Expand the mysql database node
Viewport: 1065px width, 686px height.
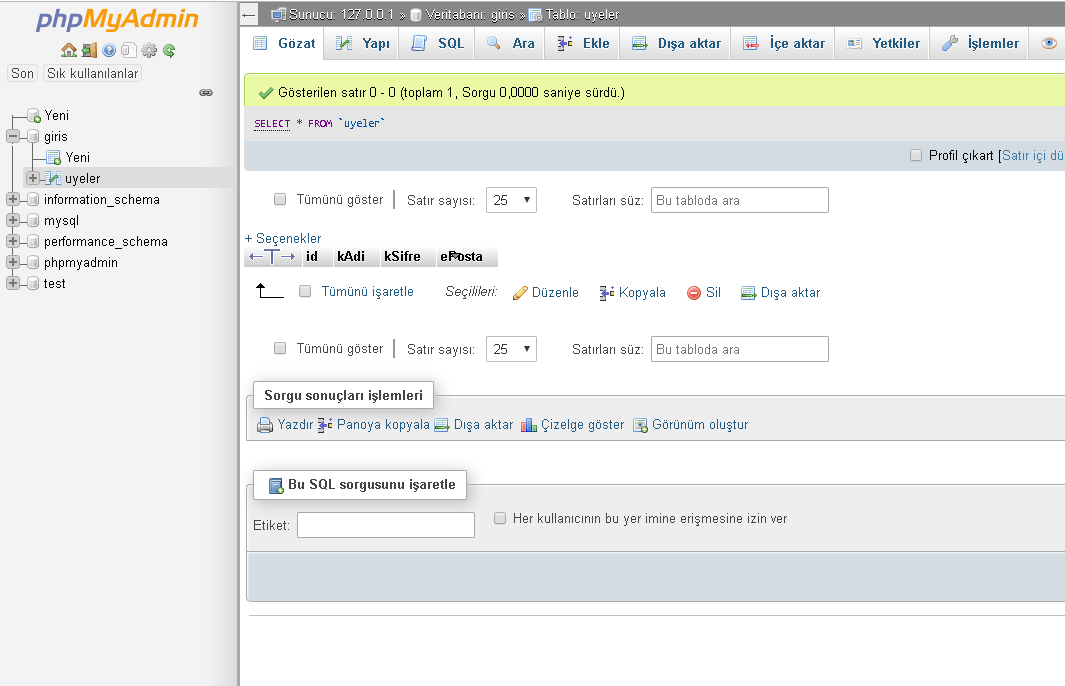[x=12, y=220]
